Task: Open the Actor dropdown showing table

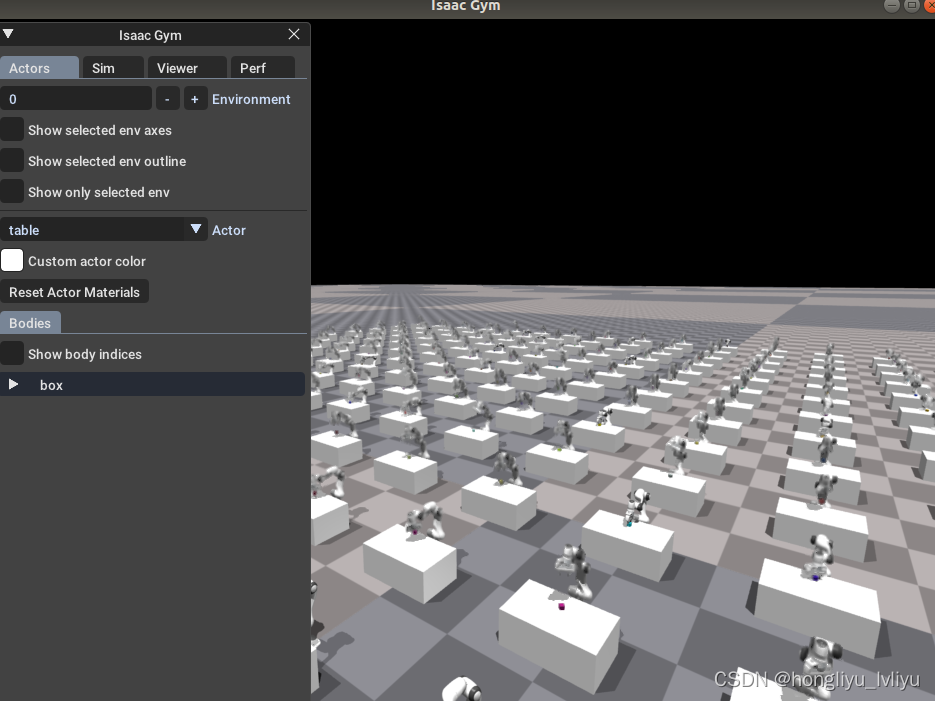Action: [104, 229]
